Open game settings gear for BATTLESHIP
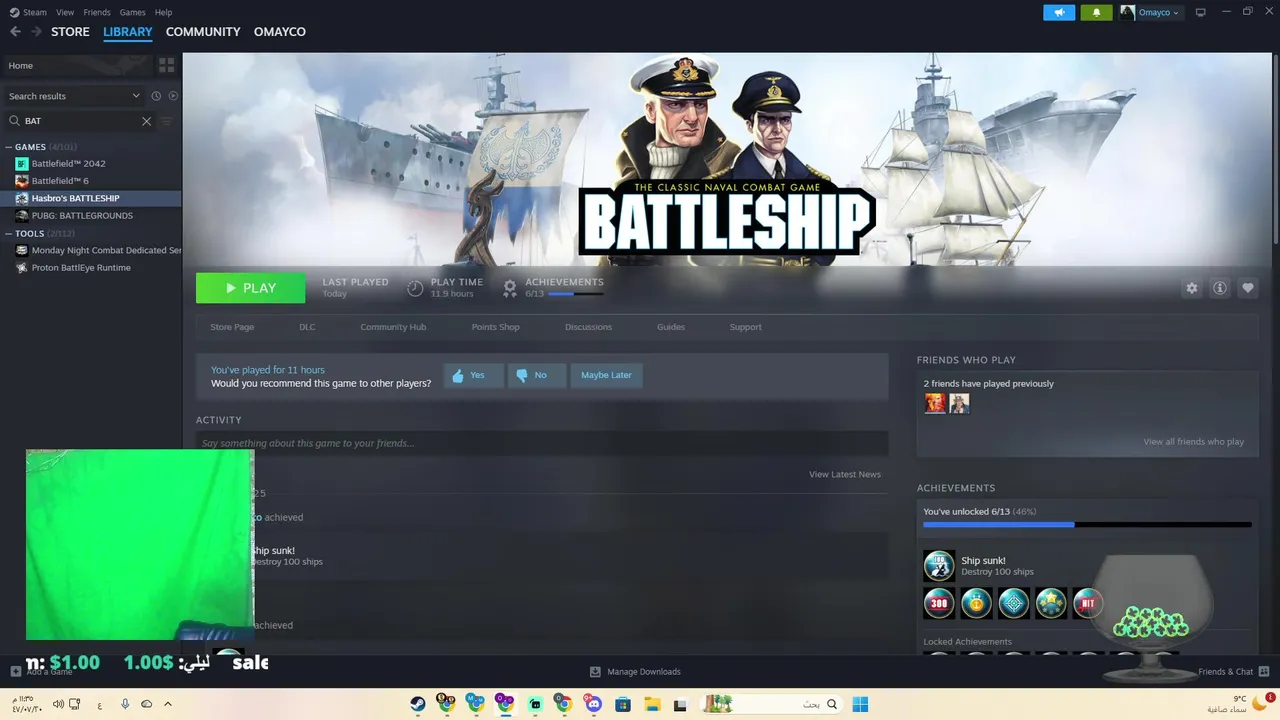 [x=1191, y=288]
